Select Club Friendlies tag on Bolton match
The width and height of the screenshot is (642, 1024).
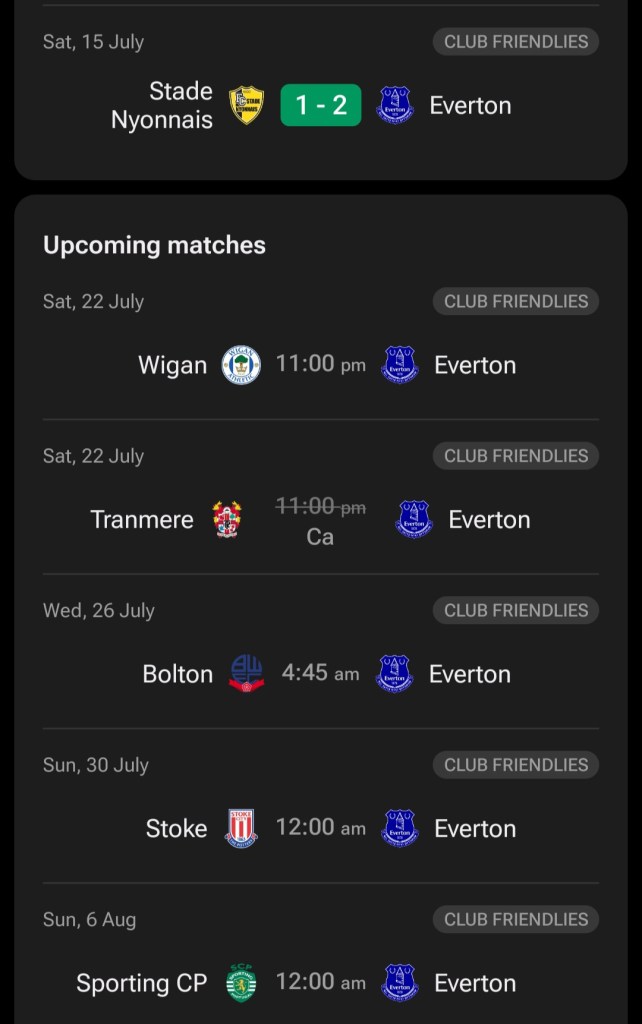coord(516,610)
